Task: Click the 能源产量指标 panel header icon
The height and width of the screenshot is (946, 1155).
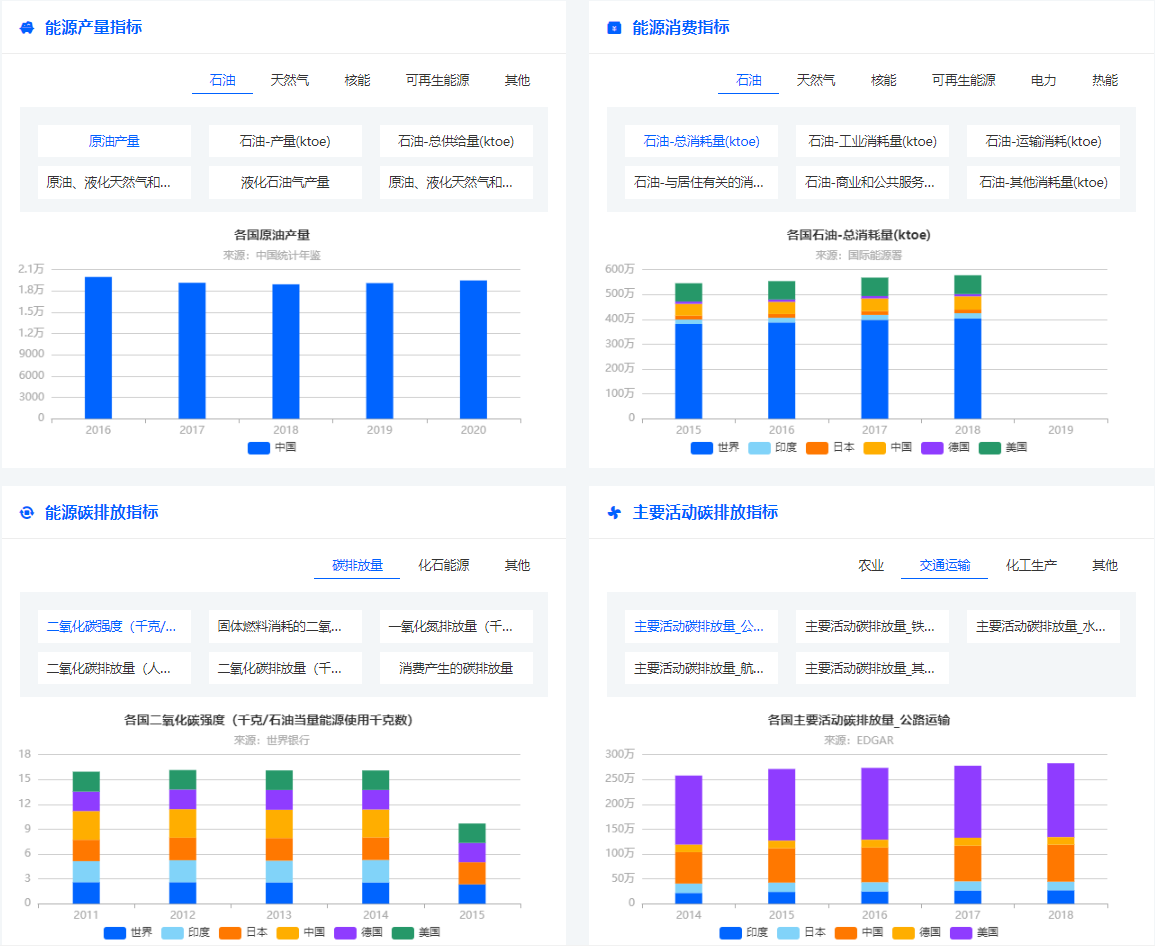Action: click(26, 27)
